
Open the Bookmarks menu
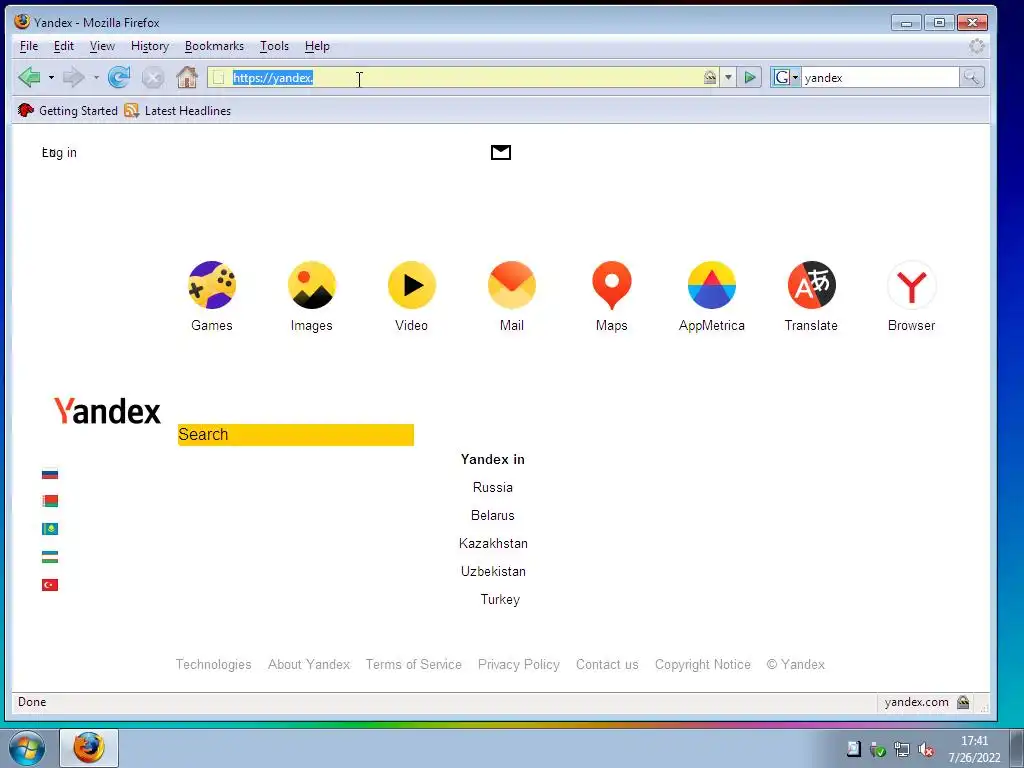214,46
